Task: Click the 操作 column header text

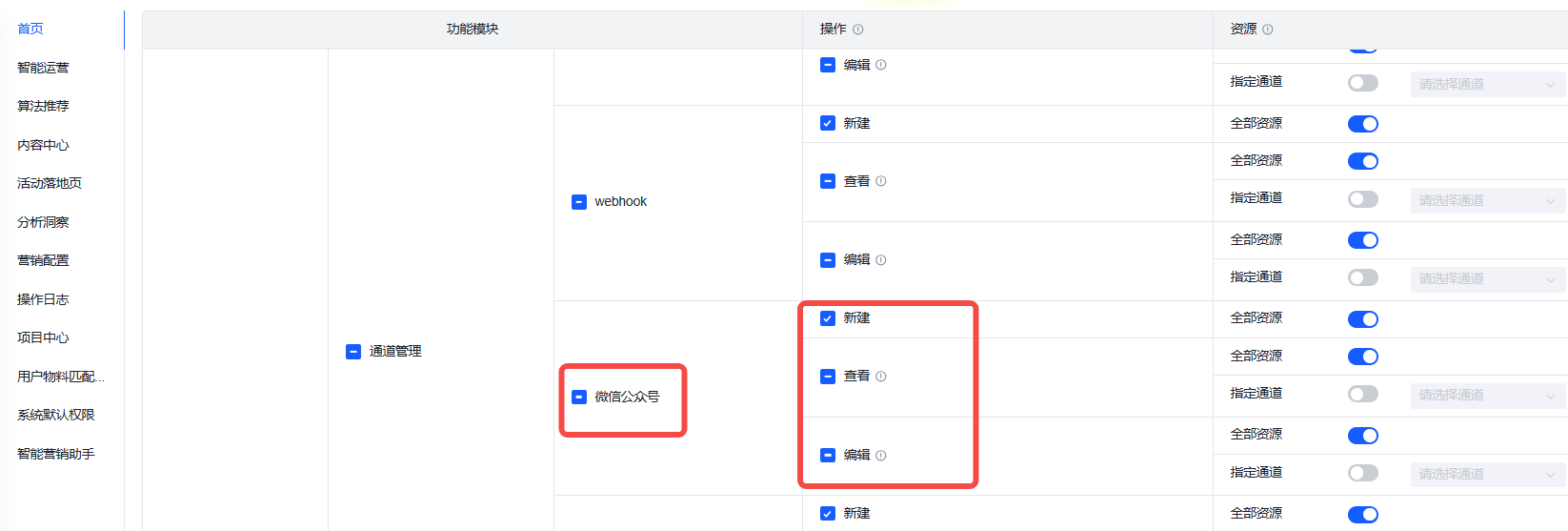Action: coord(834,30)
